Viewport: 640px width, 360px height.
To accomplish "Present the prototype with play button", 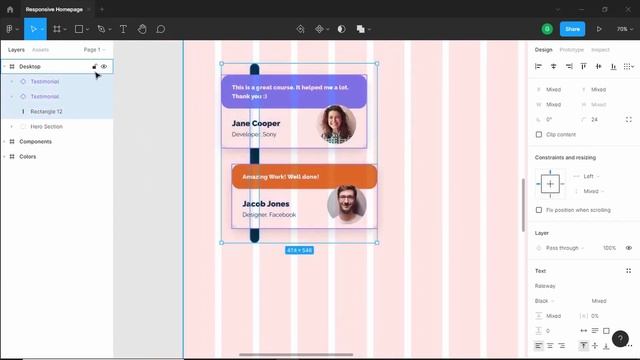I will [599, 29].
